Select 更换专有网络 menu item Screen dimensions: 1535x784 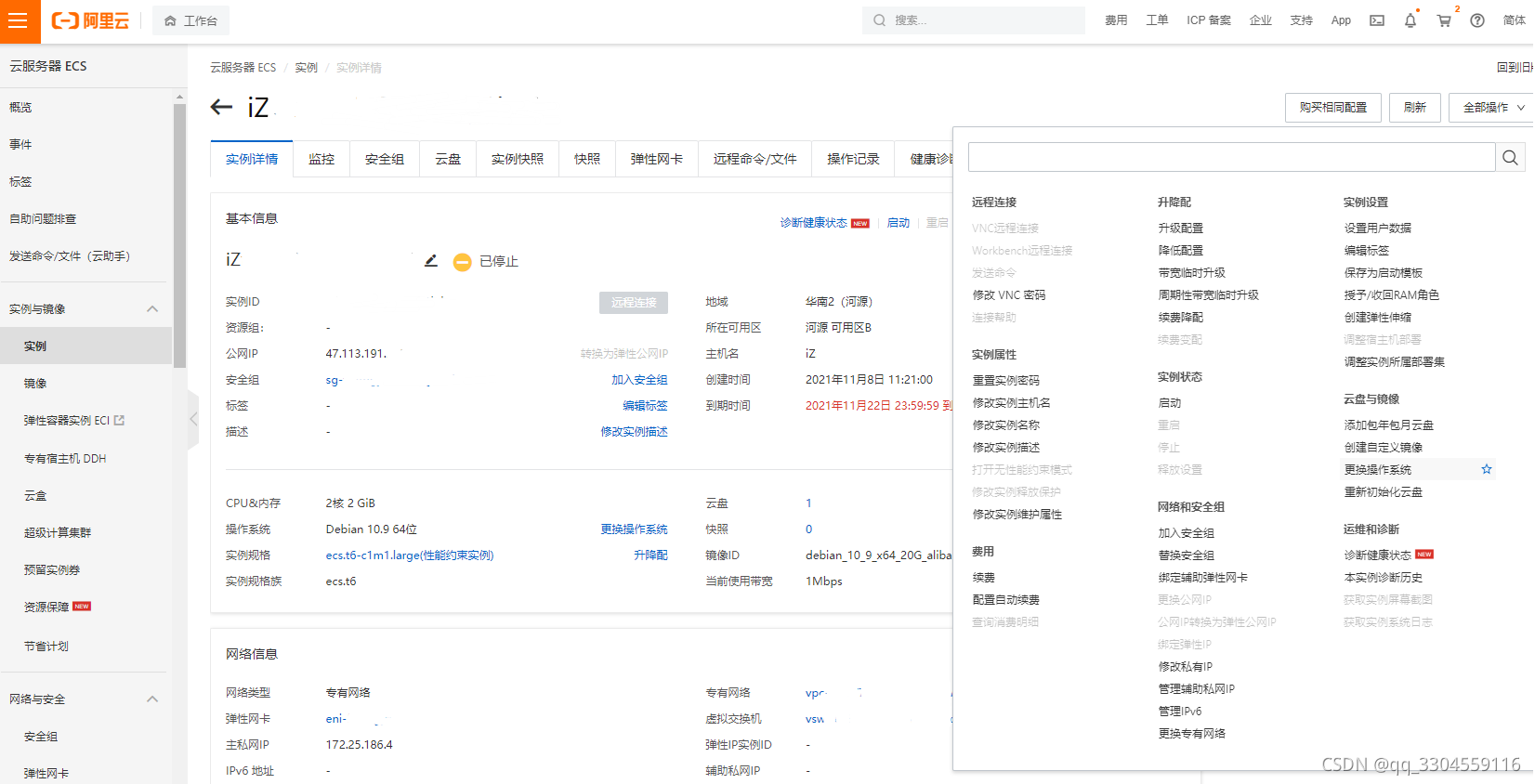point(1191,734)
